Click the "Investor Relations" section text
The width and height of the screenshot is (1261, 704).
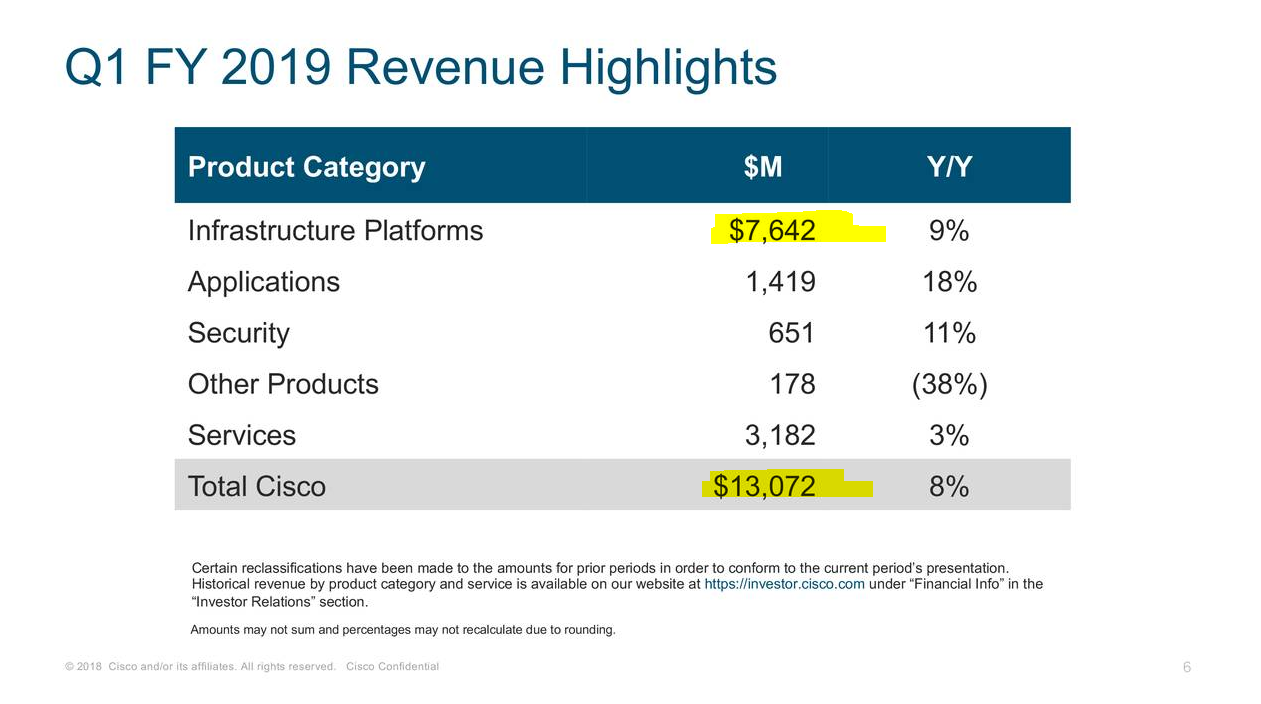[280, 602]
